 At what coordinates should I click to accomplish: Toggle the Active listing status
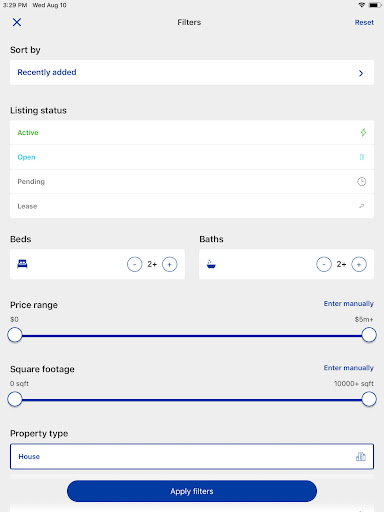pyautogui.click(x=192, y=132)
